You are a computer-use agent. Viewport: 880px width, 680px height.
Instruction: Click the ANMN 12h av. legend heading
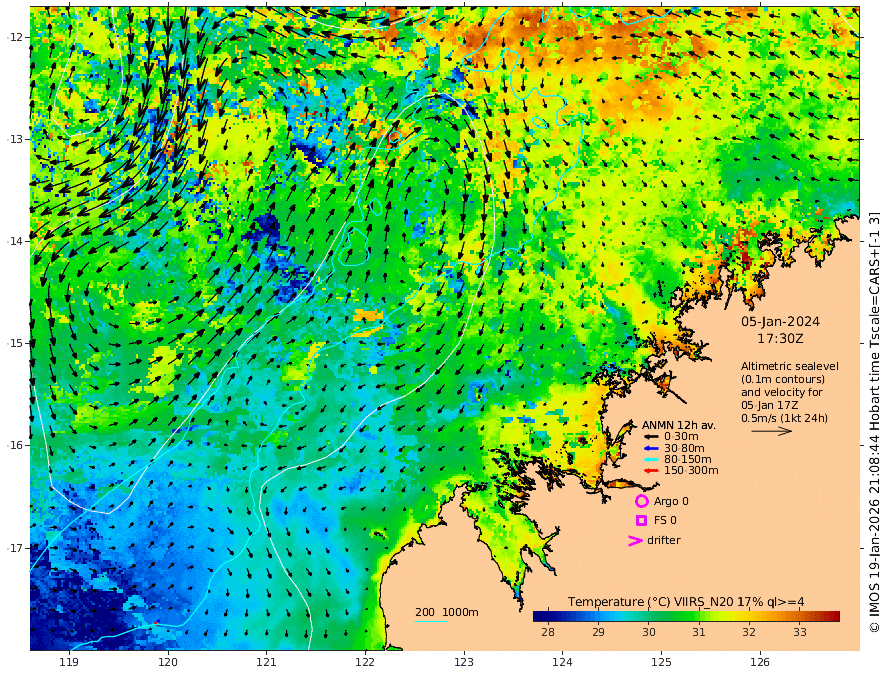(679, 425)
